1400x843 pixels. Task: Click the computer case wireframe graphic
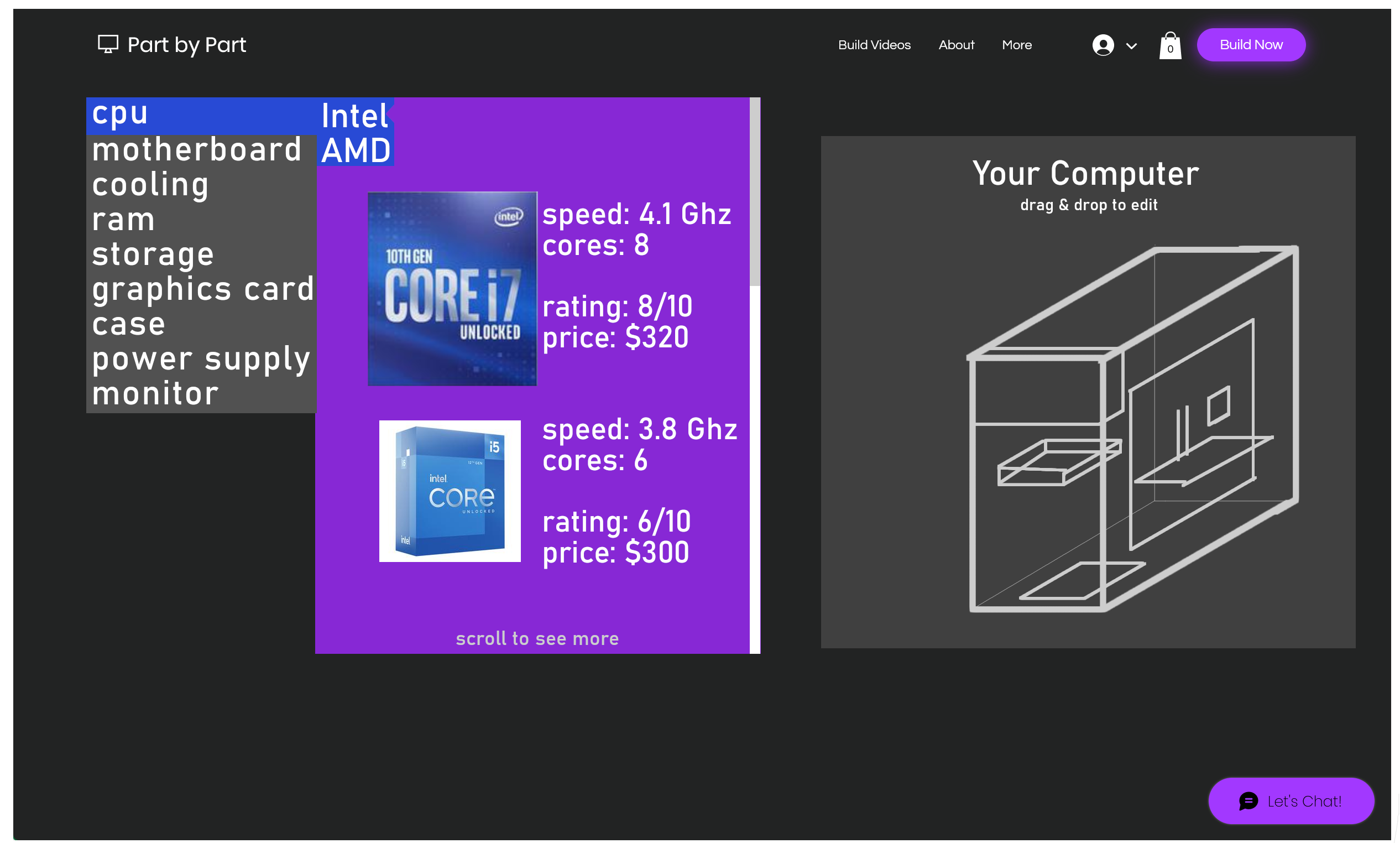coord(1132,429)
